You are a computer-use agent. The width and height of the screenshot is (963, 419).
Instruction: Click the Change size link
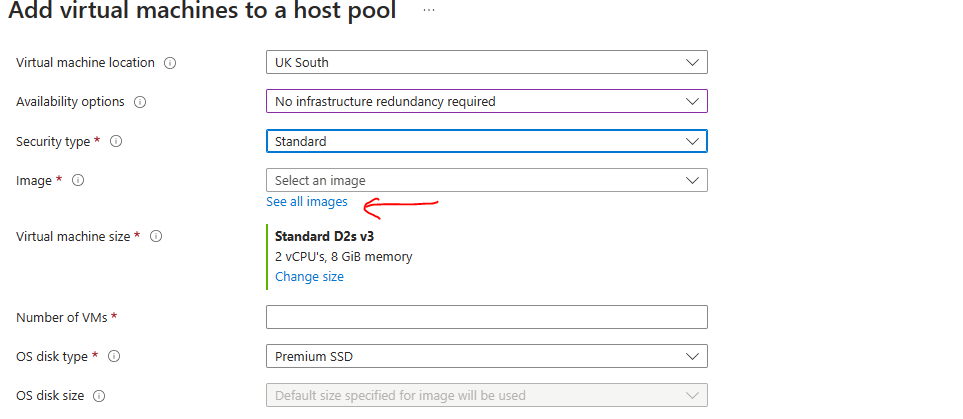click(309, 277)
